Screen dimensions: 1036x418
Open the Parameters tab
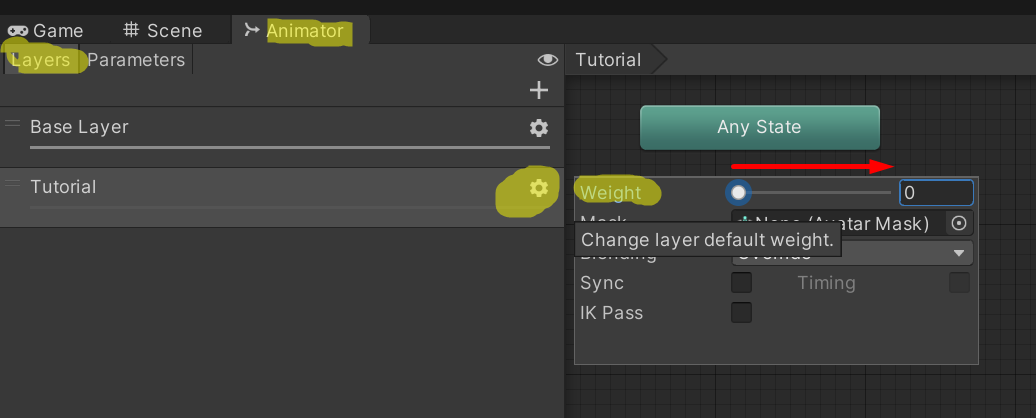point(136,60)
